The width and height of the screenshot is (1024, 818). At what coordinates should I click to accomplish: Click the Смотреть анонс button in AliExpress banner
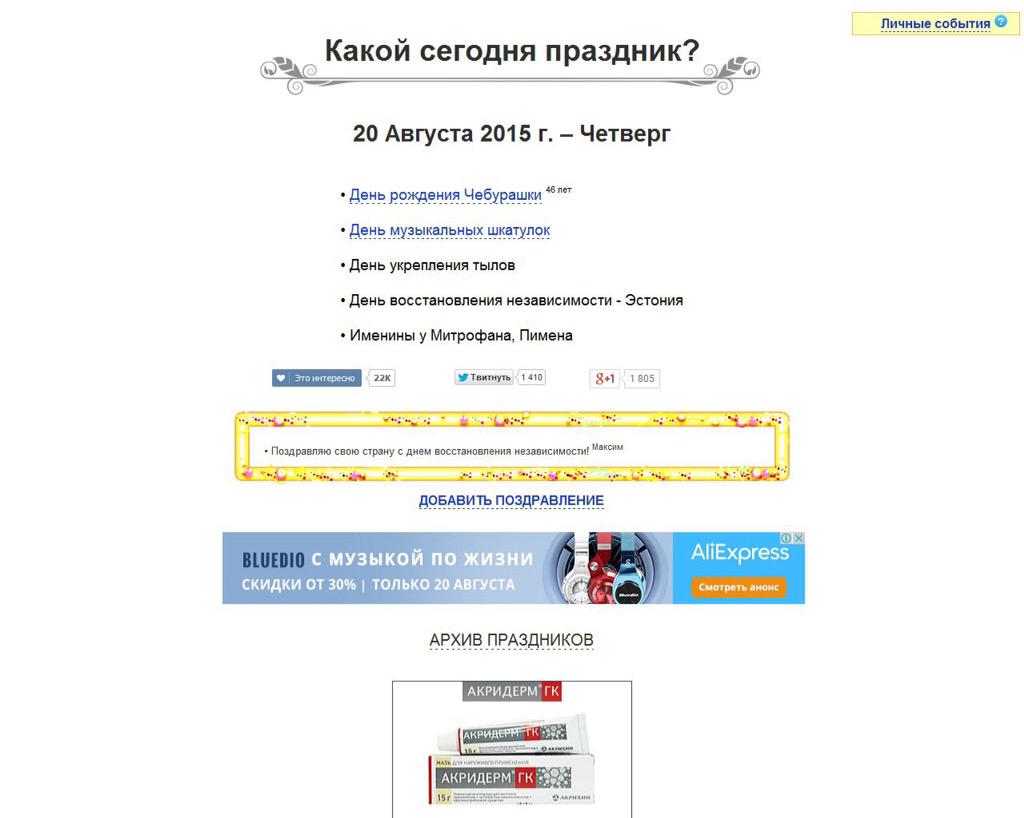[739, 587]
